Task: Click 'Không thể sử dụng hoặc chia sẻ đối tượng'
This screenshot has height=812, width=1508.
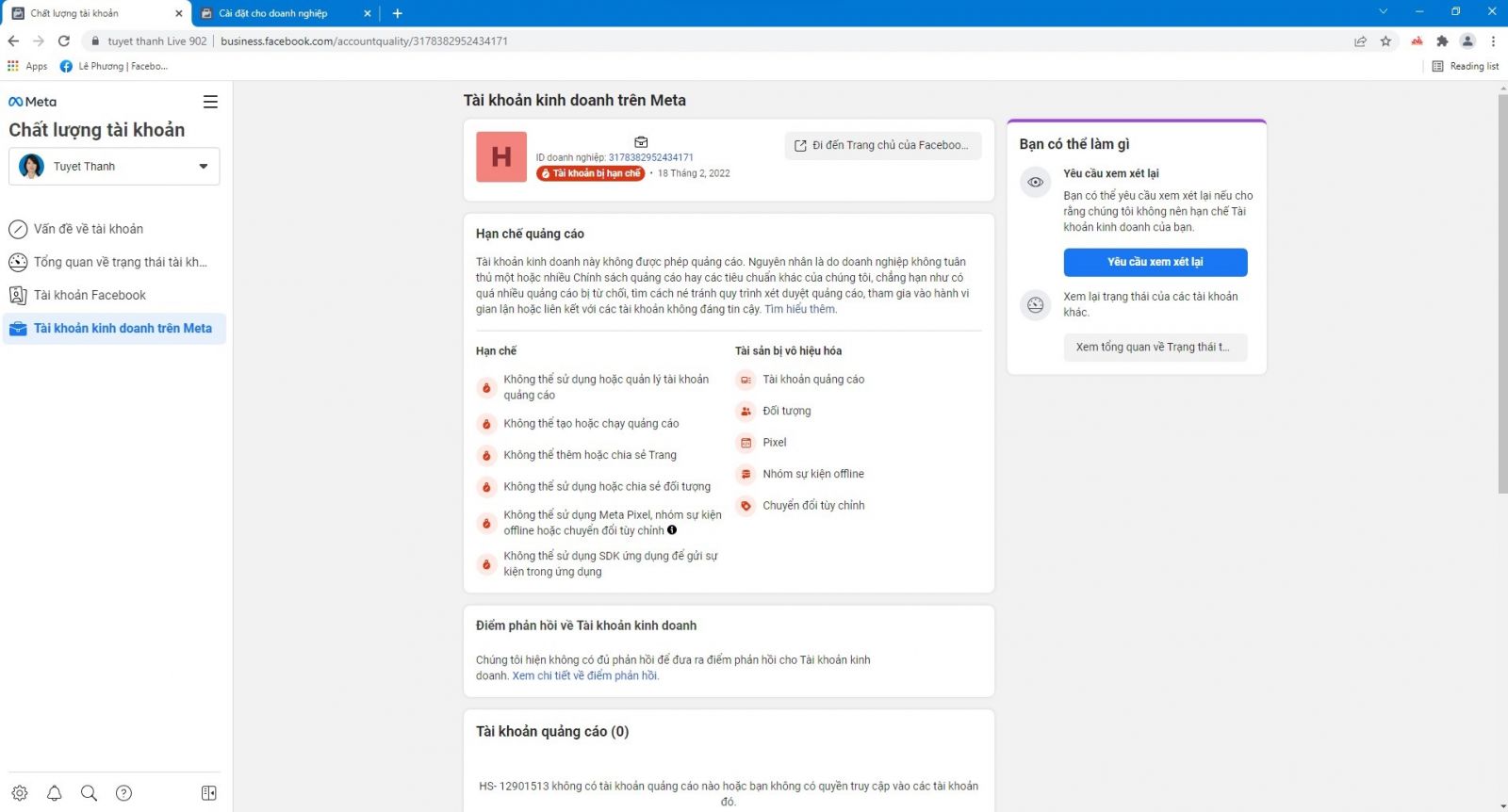Action: tap(607, 487)
